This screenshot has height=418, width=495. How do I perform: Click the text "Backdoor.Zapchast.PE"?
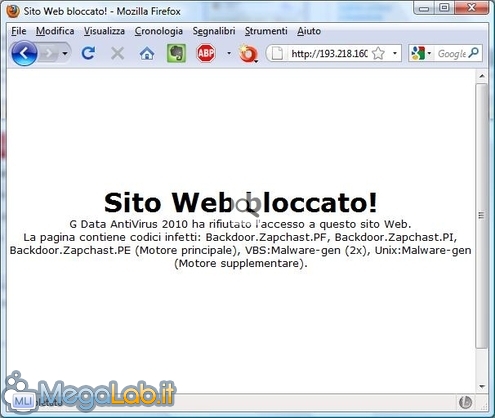coord(70,250)
